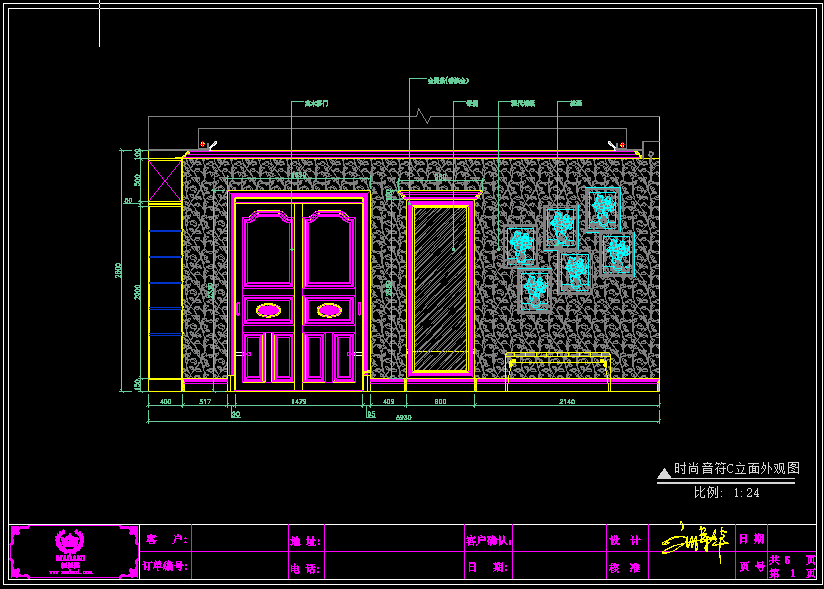Click the 地址 field label
Image resolution: width=824 pixels, height=589 pixels.
tap(305, 541)
